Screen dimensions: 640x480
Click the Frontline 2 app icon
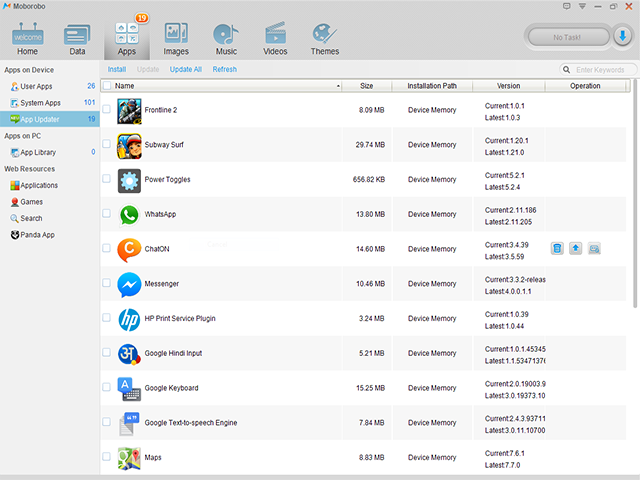point(129,111)
